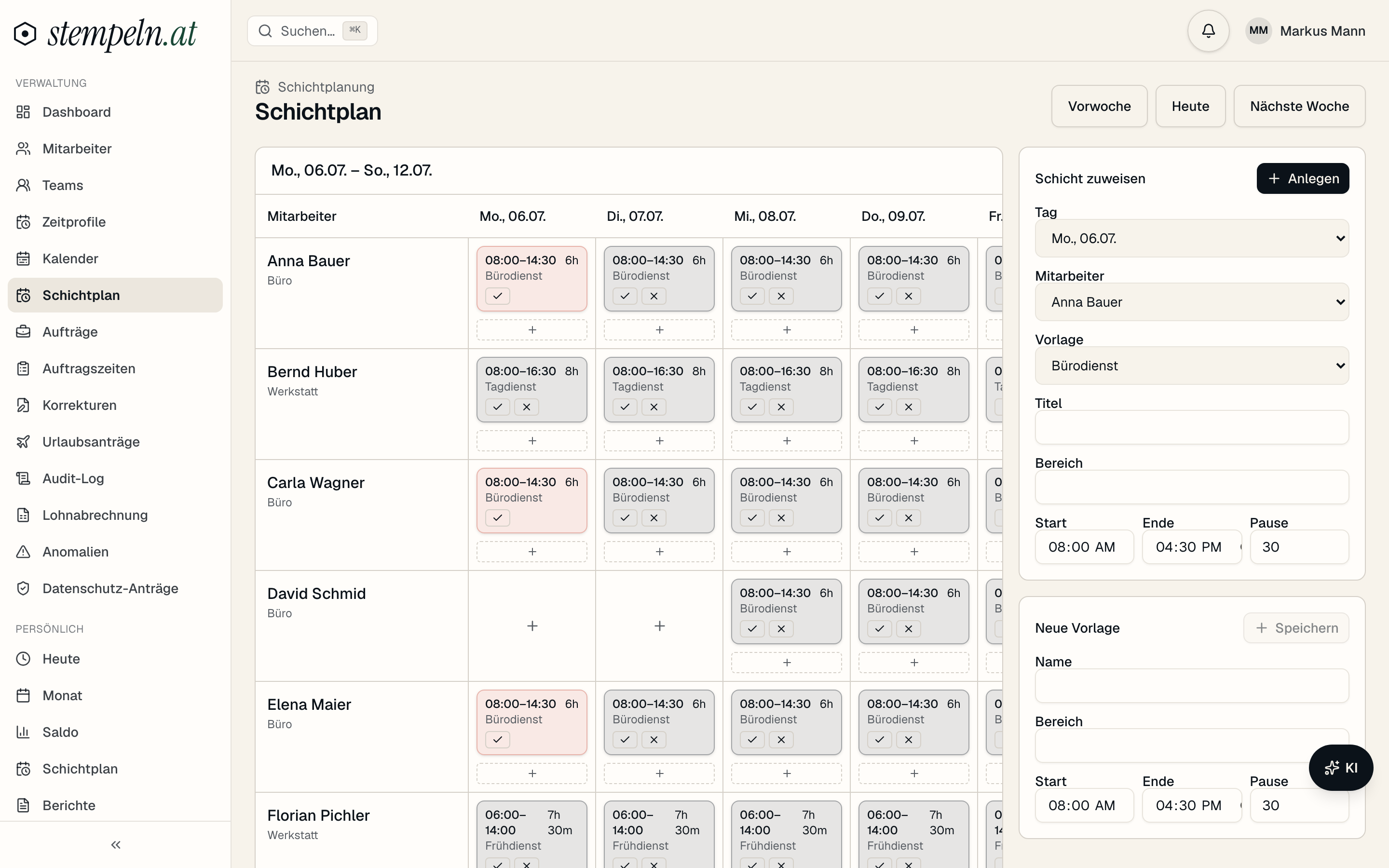The image size is (1389, 868).
Task: Open personal Schichtplan under Persönlich
Action: pyautogui.click(x=115, y=769)
